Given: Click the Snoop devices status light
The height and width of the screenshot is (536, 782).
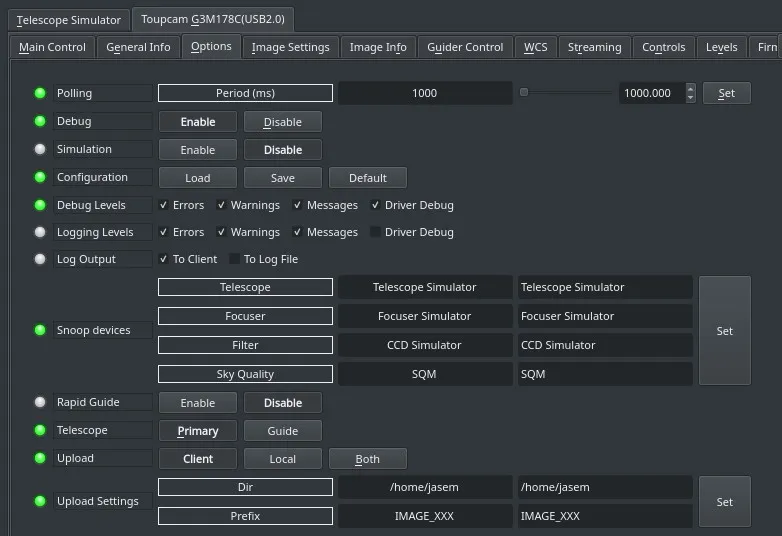Looking at the screenshot, I should (x=40, y=330).
